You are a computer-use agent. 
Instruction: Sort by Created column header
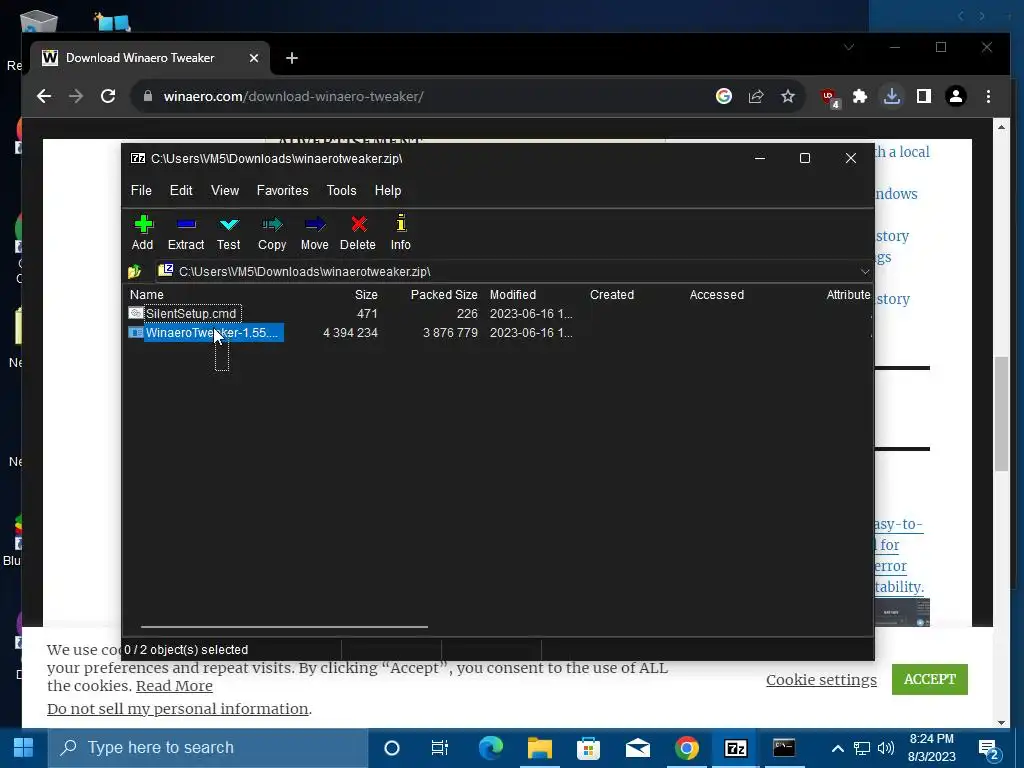pos(612,295)
